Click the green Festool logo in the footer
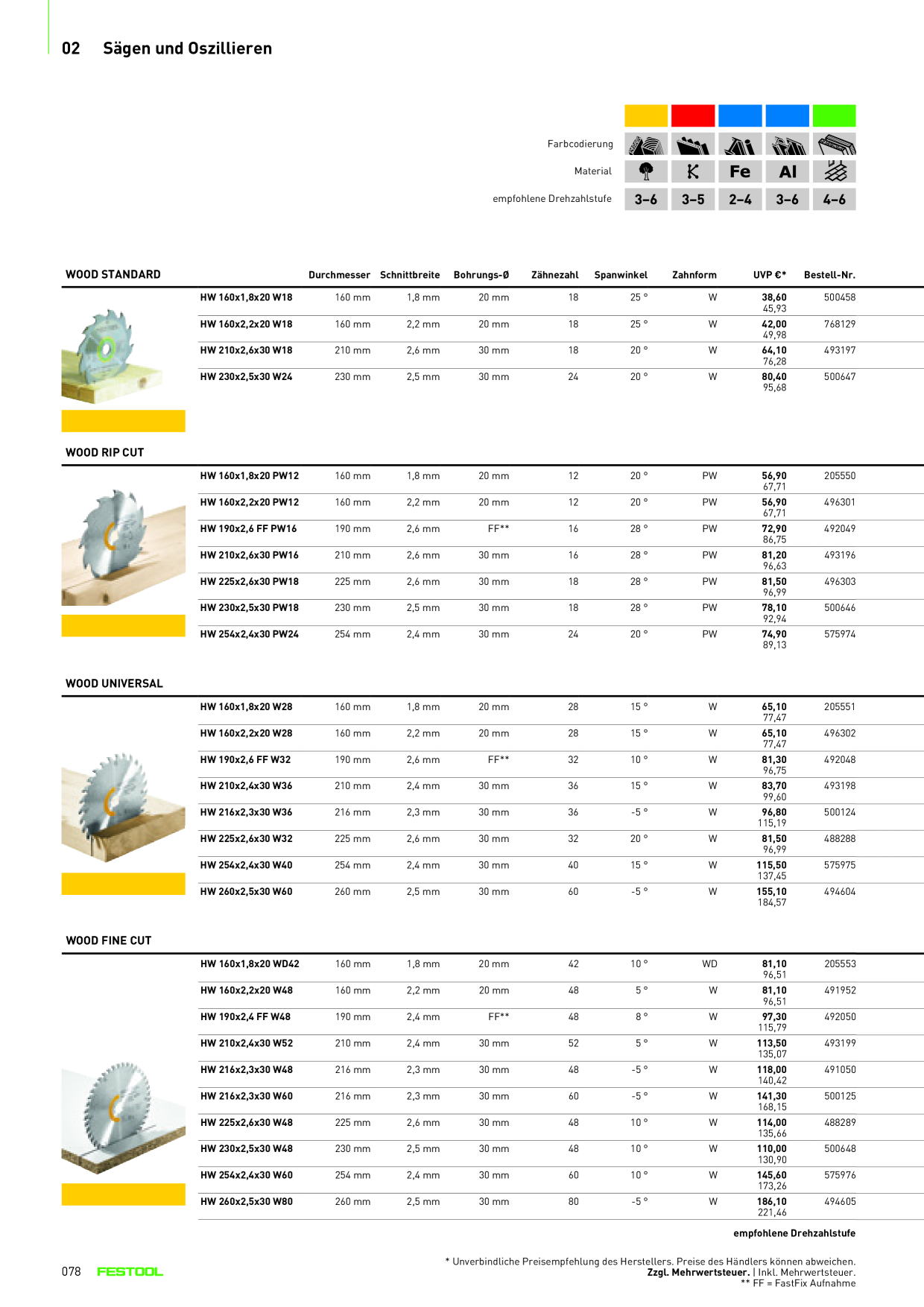 pyautogui.click(x=130, y=1271)
